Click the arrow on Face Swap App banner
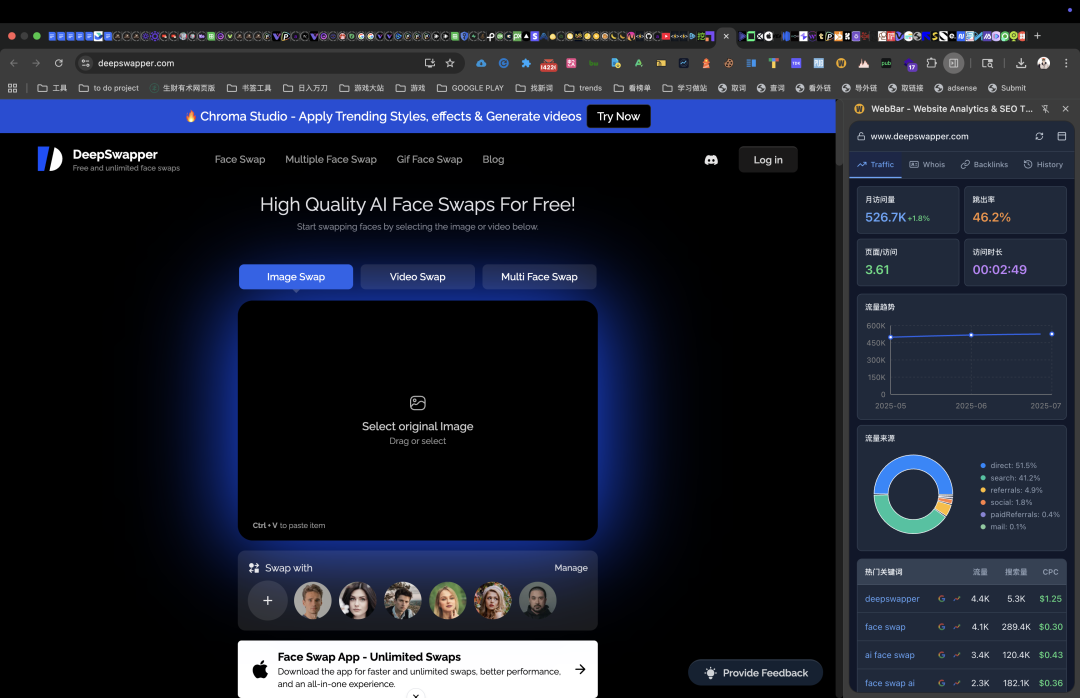The image size is (1080, 698). pyautogui.click(x=580, y=669)
